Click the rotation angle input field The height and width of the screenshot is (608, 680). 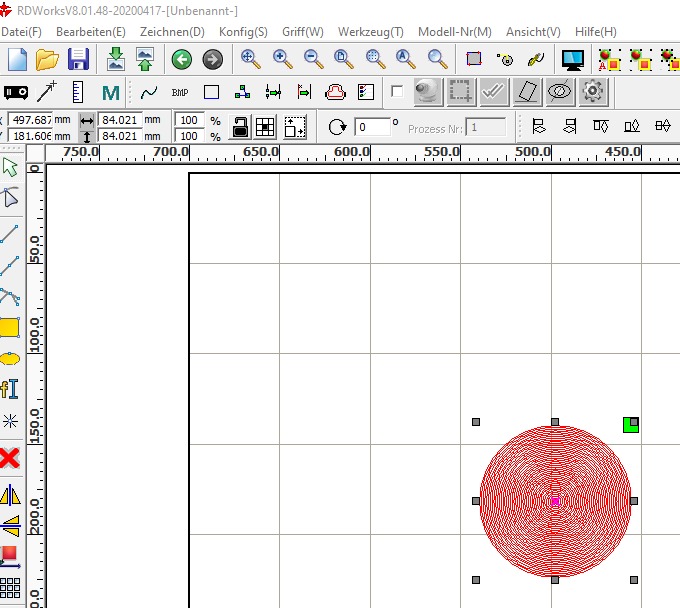click(372, 127)
